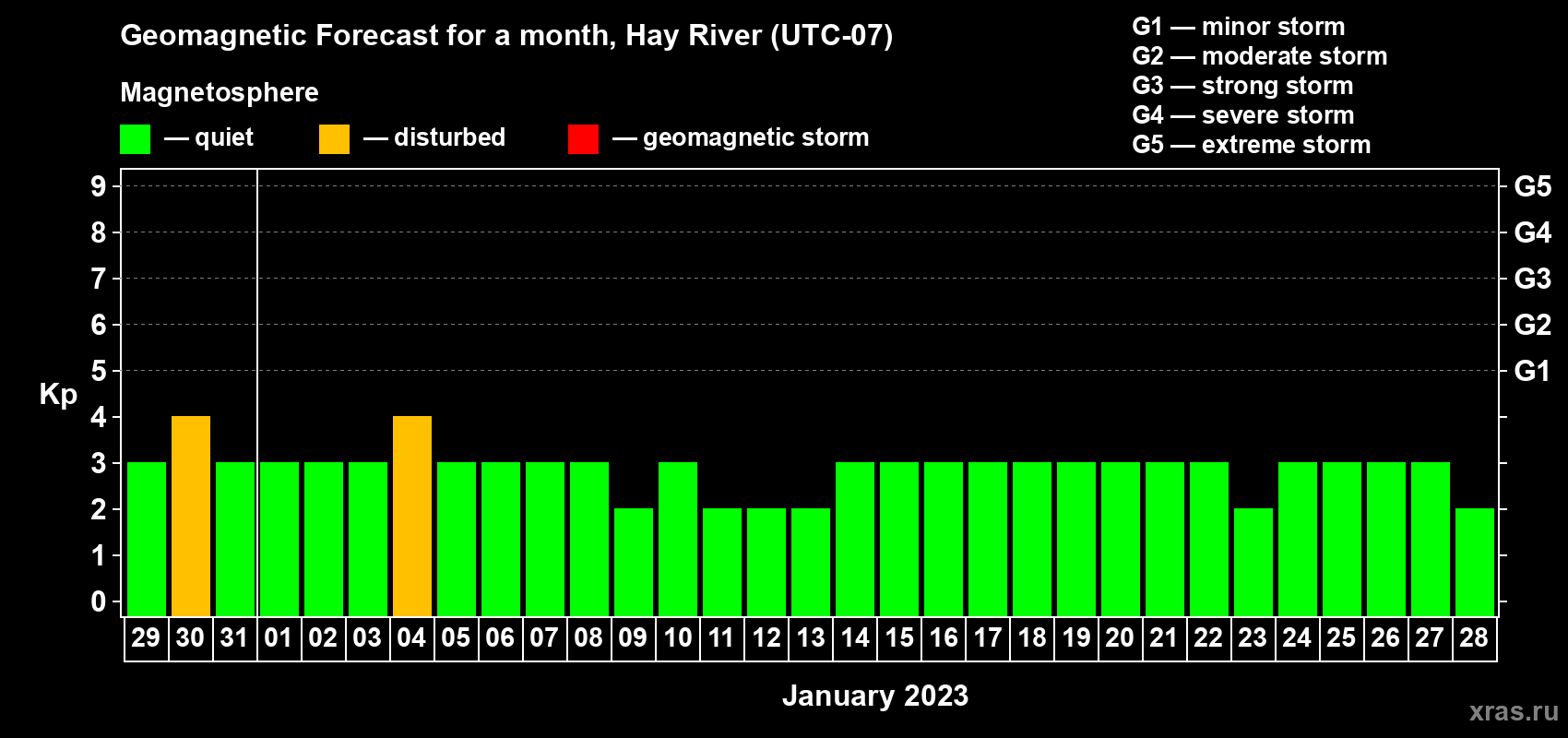The height and width of the screenshot is (738, 1568).
Task: Click 'G4 — severe storm' legend text
Action: coord(1243,115)
